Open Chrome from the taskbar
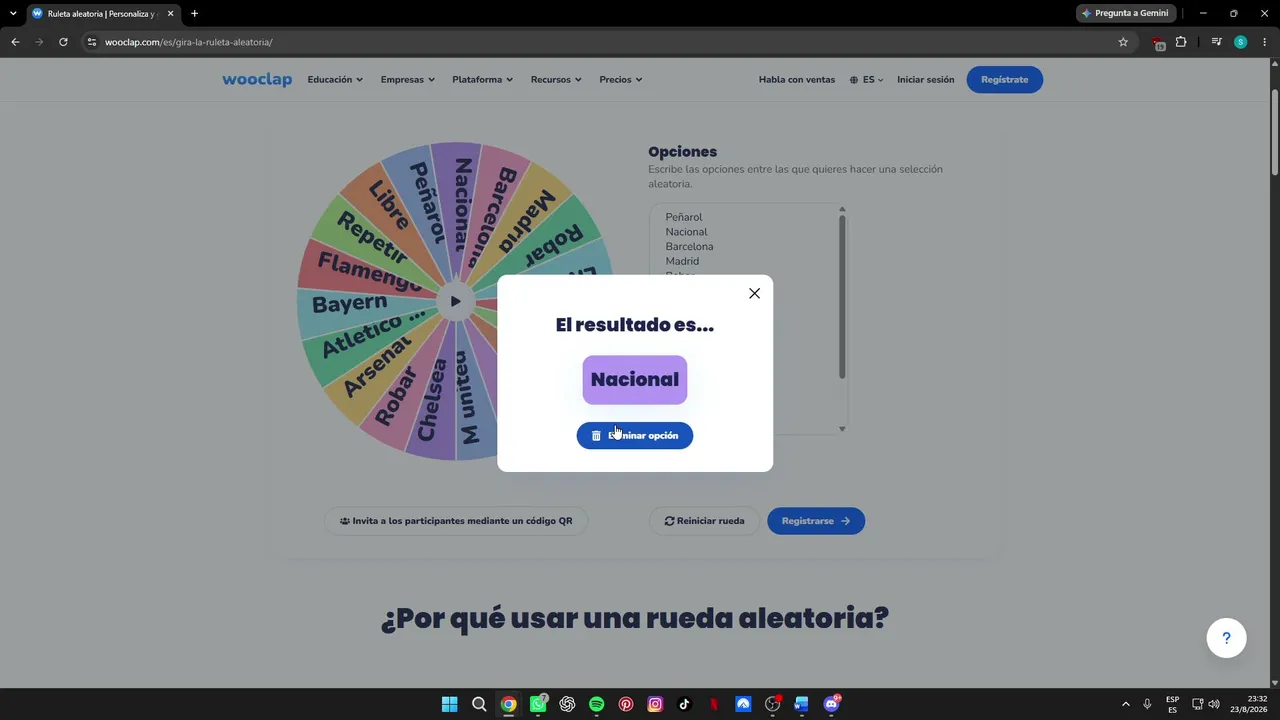Viewport: 1280px width, 720px height. coord(508,704)
